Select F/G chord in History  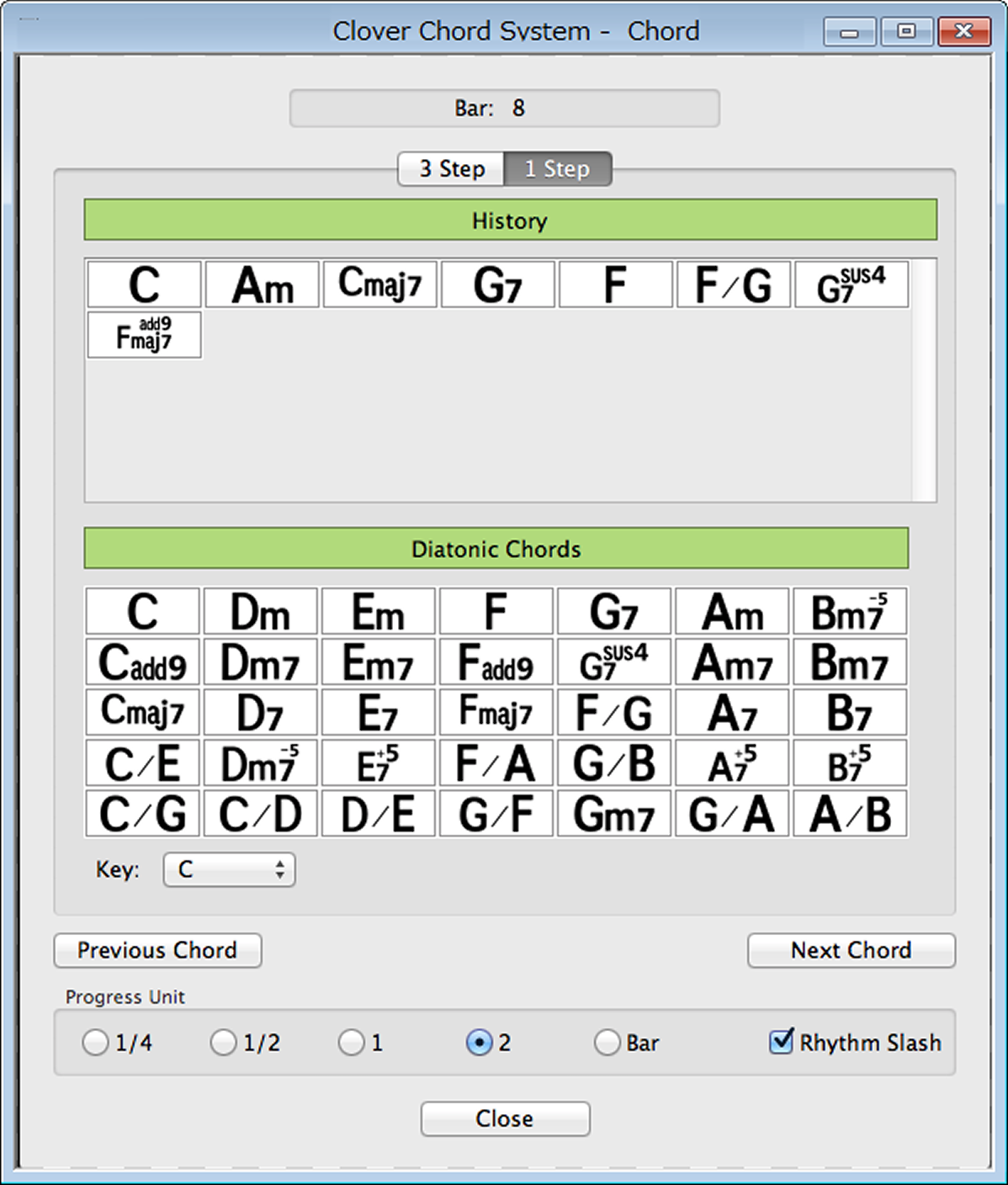[733, 284]
